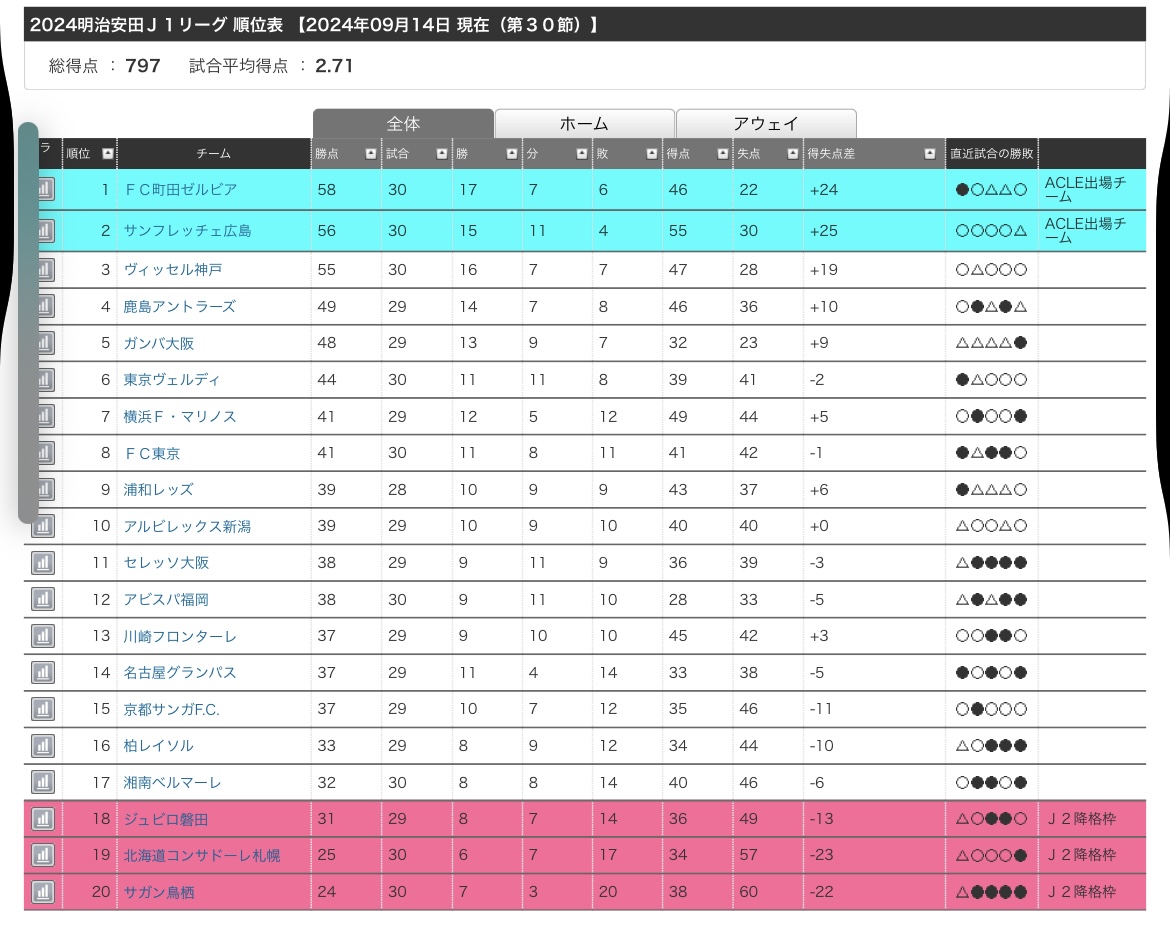Viewport: 1170px width, 940px height.
Task: Click the chart icon beside 湘南ベルマーレ
Action: 42,782
